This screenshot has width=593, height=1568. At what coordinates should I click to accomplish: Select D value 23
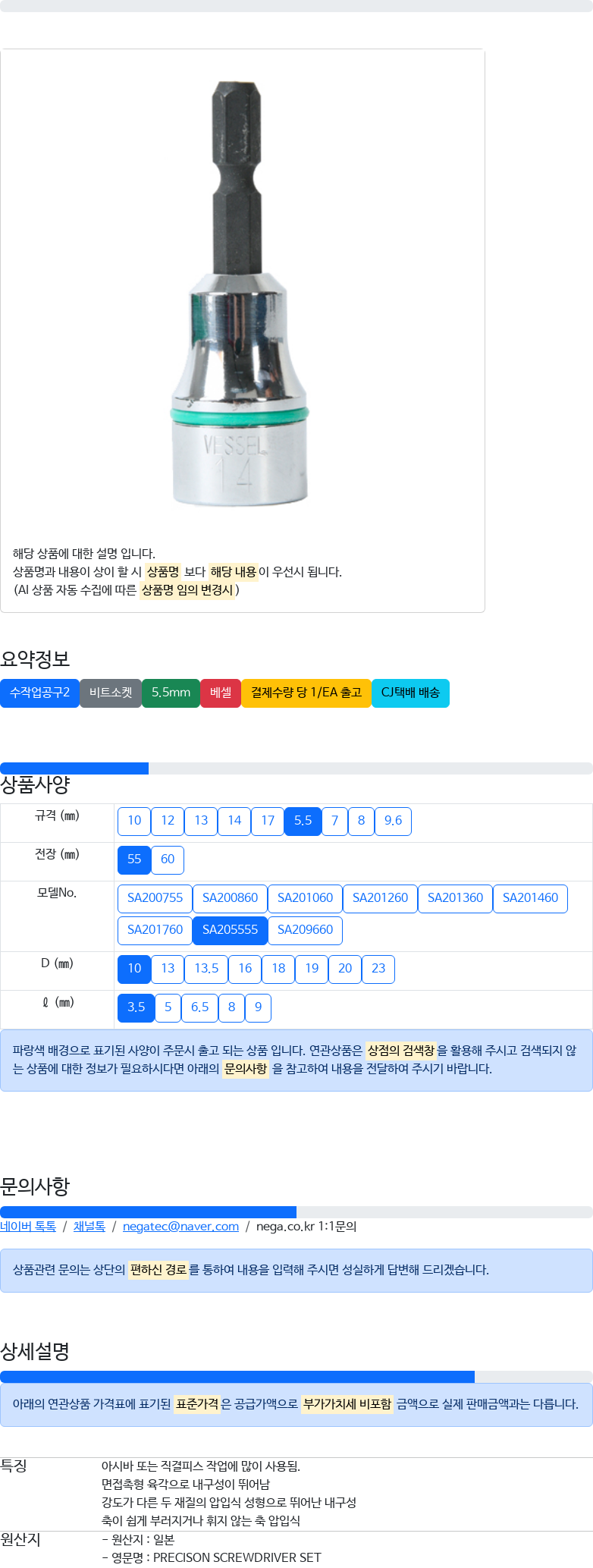coord(378,969)
